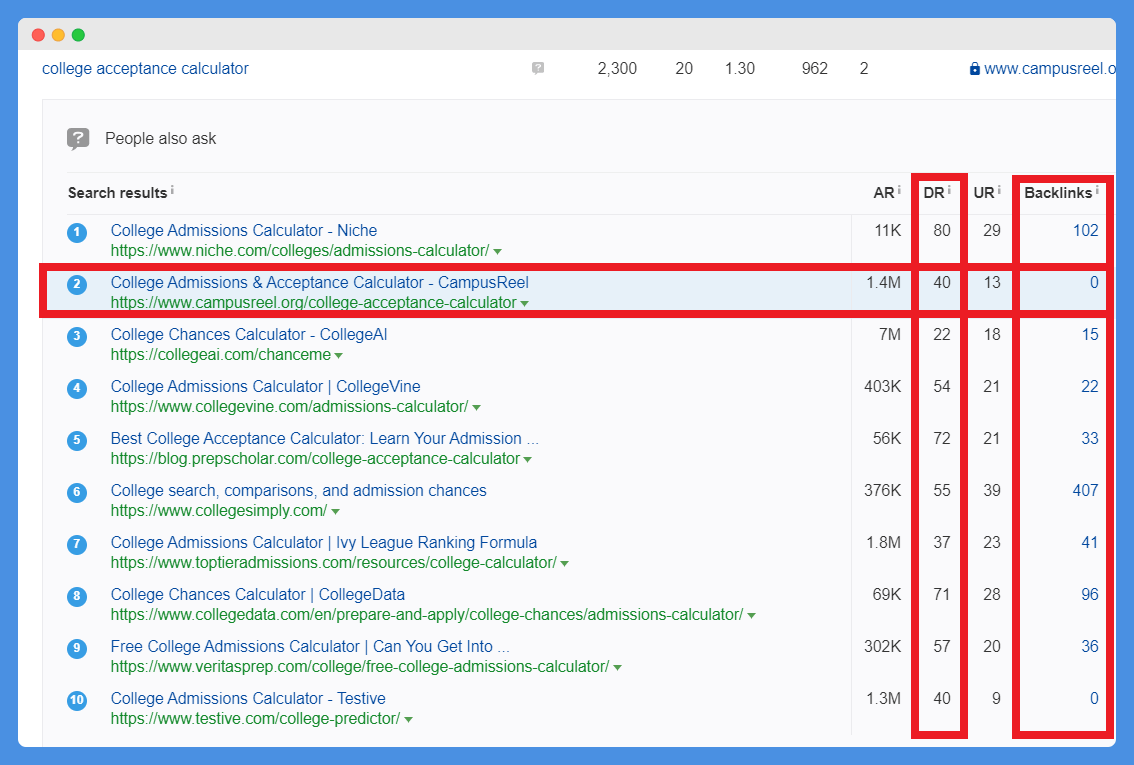The height and width of the screenshot is (765, 1134).
Task: Expand the niche.com URL dropdown arrow
Action: tap(498, 252)
